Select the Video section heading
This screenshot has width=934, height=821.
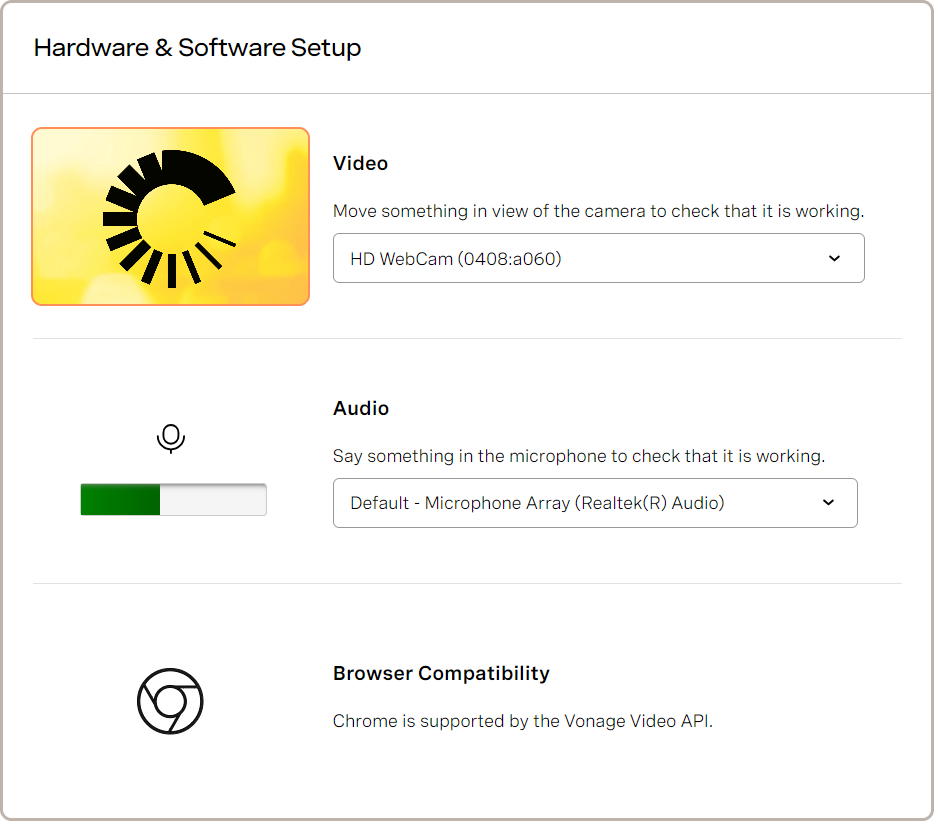pos(360,163)
